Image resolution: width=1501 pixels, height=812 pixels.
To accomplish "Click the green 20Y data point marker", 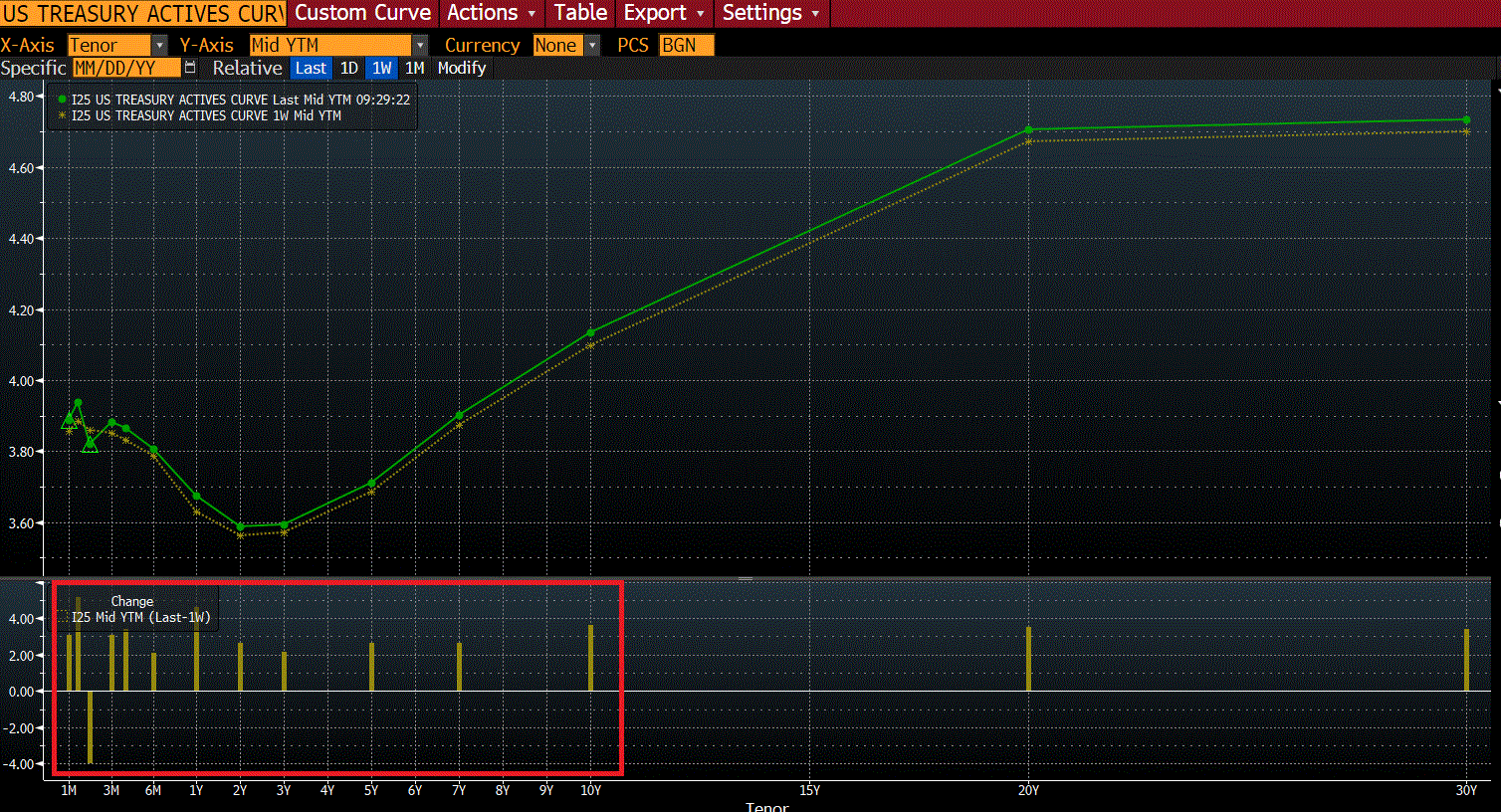I will (1028, 130).
